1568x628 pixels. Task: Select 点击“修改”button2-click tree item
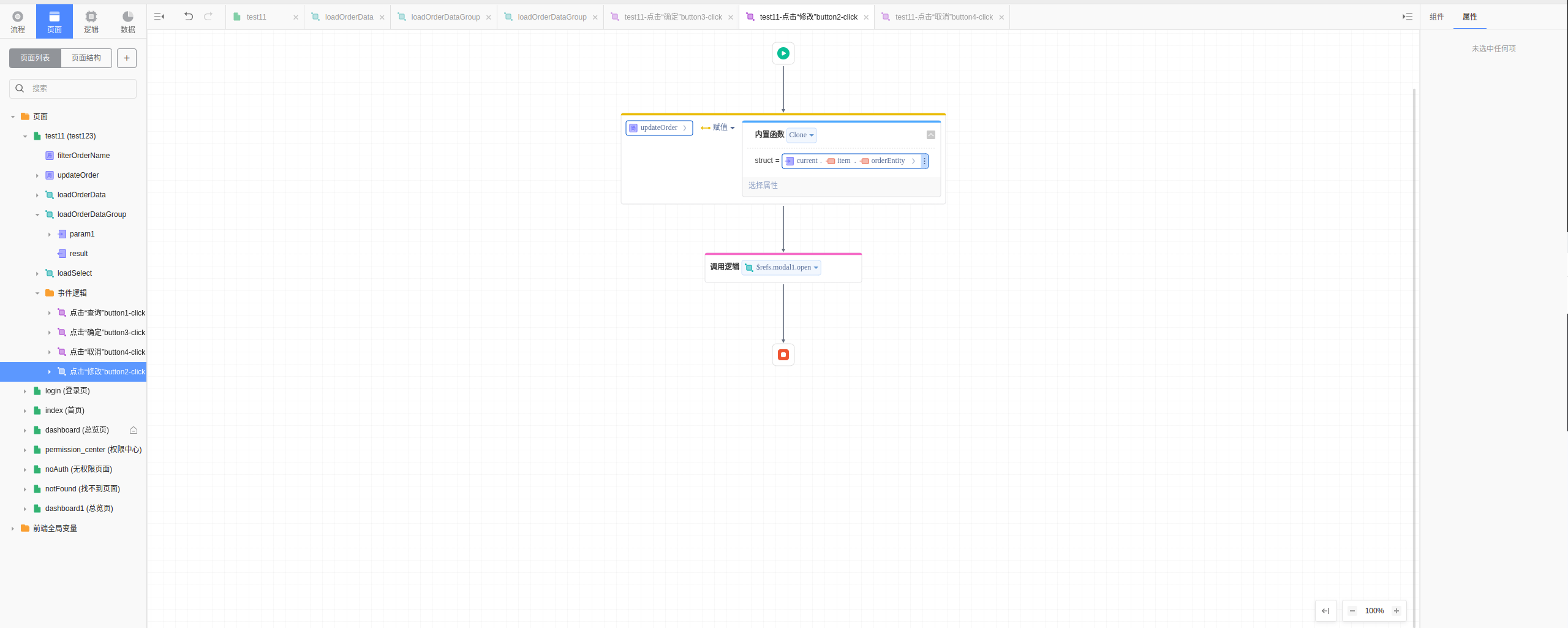tap(73, 371)
